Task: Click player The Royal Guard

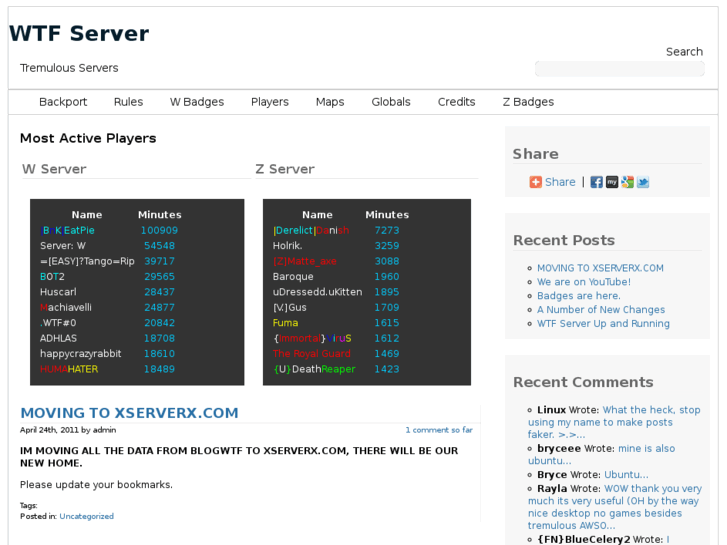Action: (x=312, y=354)
